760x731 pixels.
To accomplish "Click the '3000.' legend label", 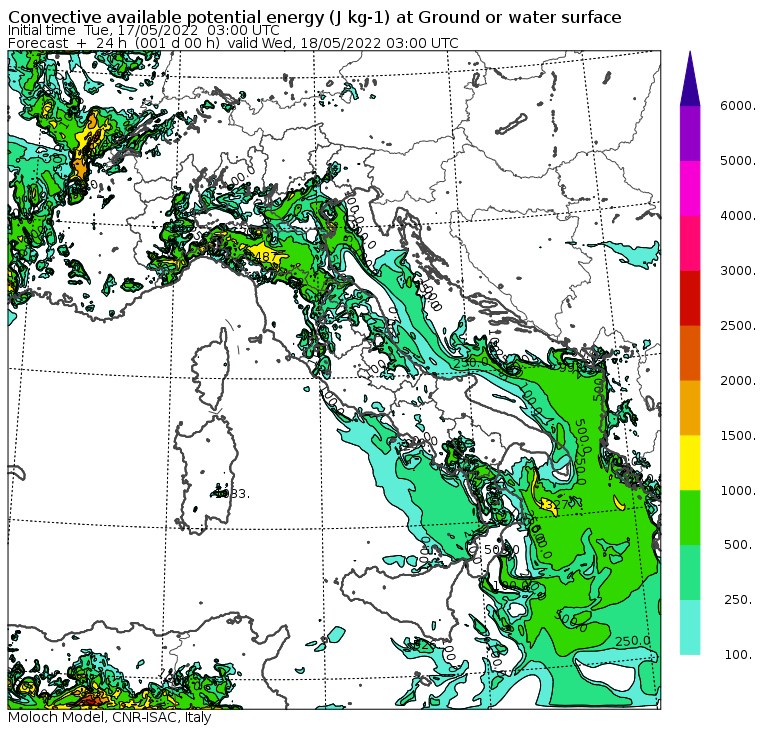I will 738,270.
